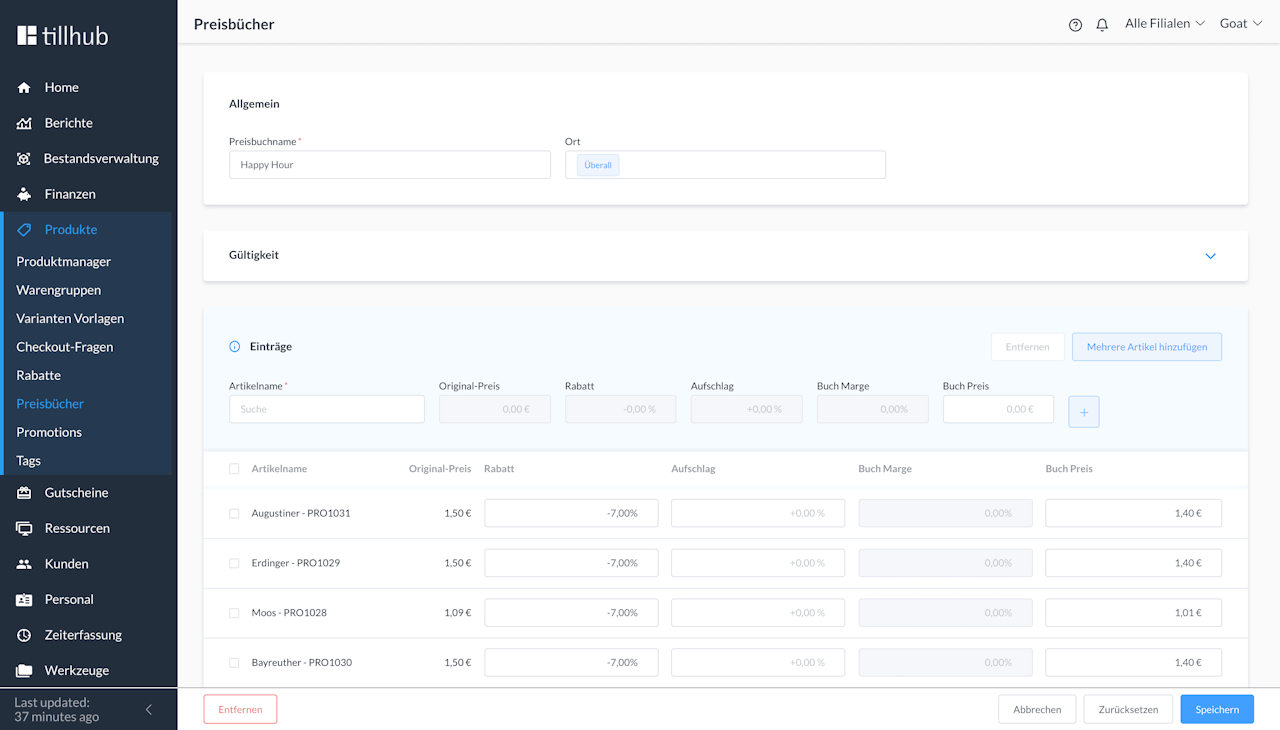Collapse sidebar with the left chevron

(149, 710)
